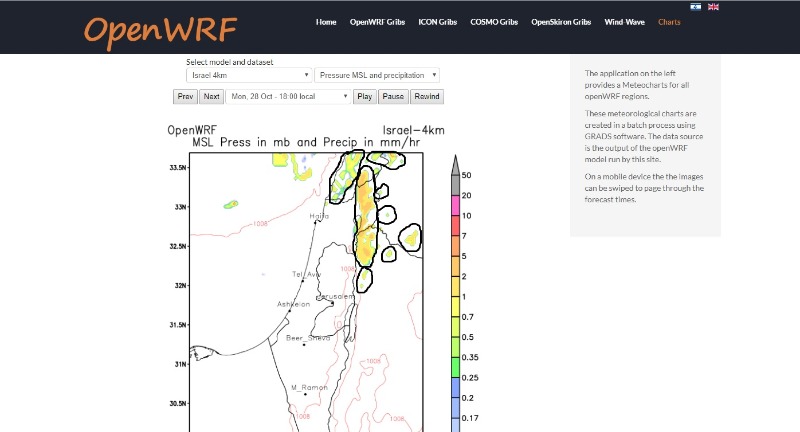Click the M_Ramon label on the map
Viewport: 800px width, 432px height.
coord(309,388)
